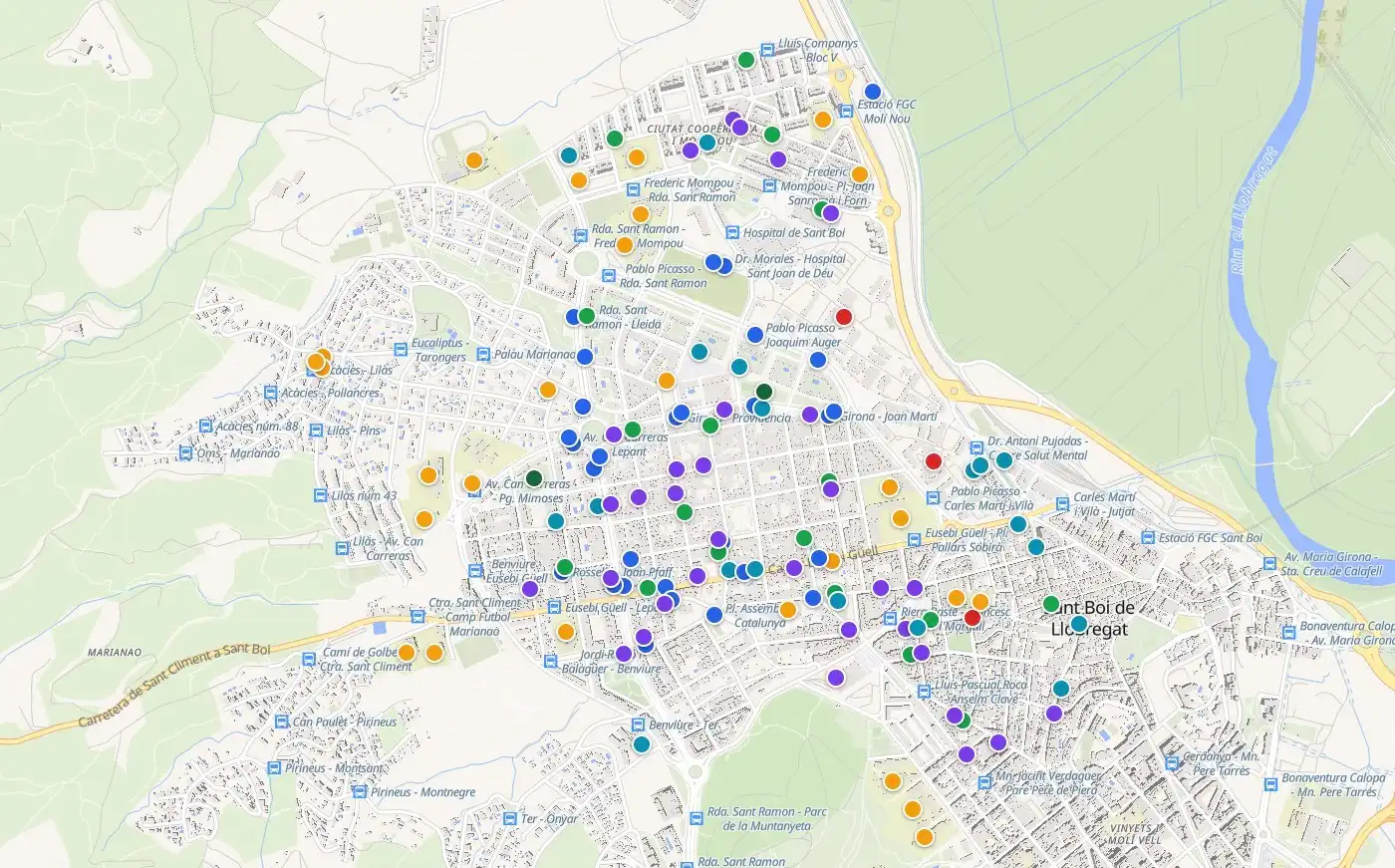Click the Benviure - Ter bus stop icon
Screen dimensions: 1395x868
[638, 724]
